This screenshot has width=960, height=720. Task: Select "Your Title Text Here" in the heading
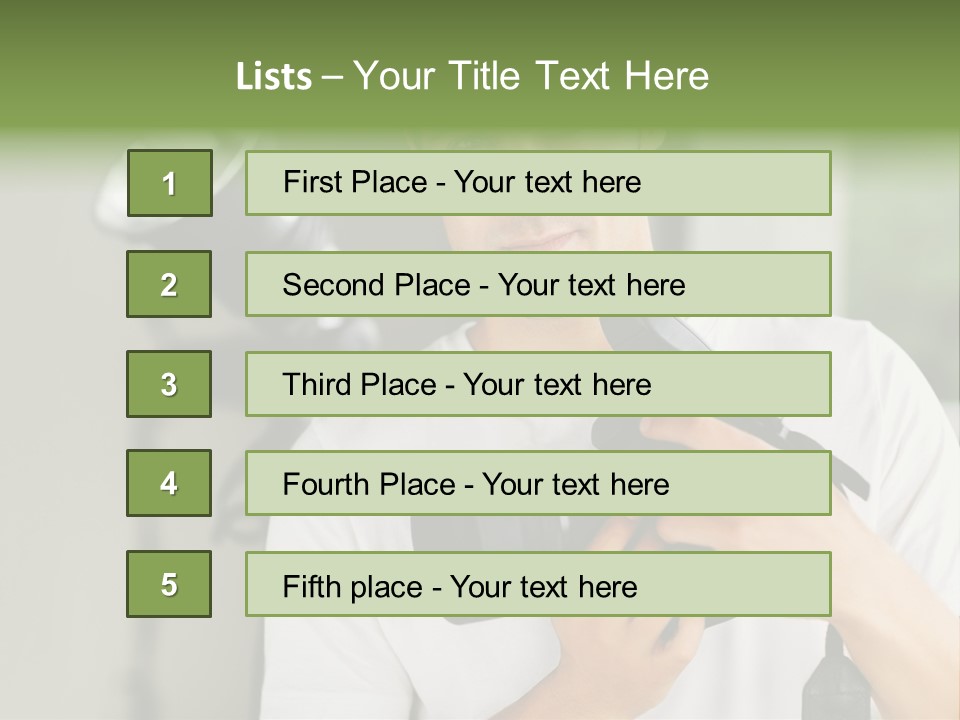(531, 76)
